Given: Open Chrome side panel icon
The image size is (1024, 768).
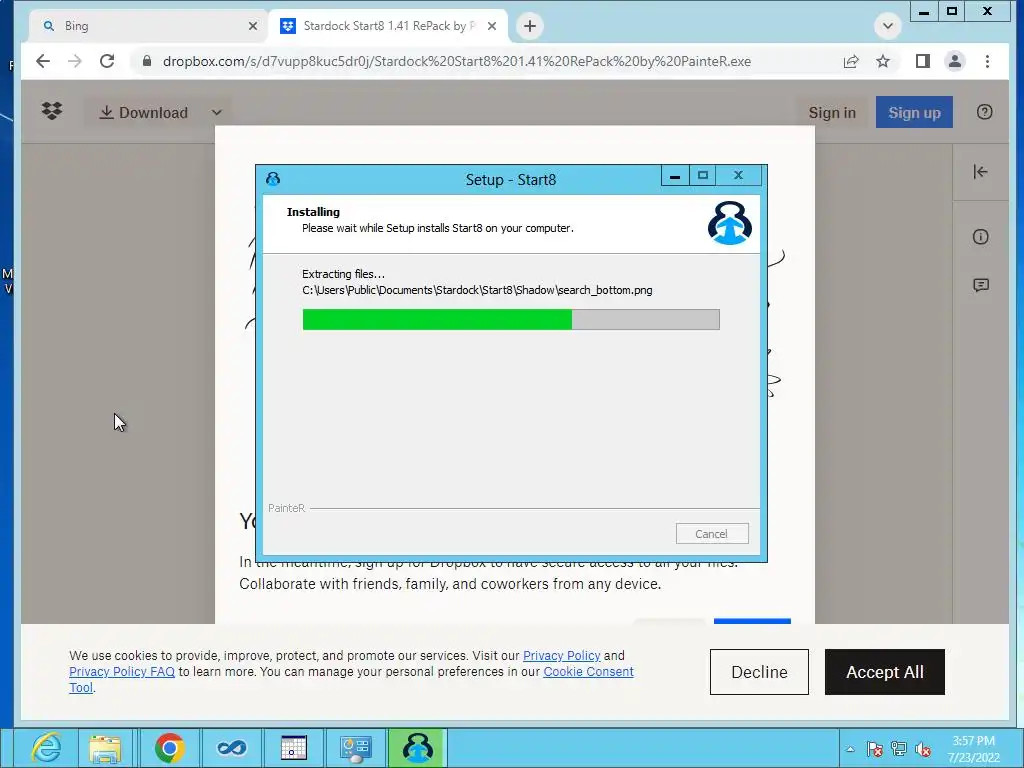Looking at the screenshot, I should (x=922, y=61).
